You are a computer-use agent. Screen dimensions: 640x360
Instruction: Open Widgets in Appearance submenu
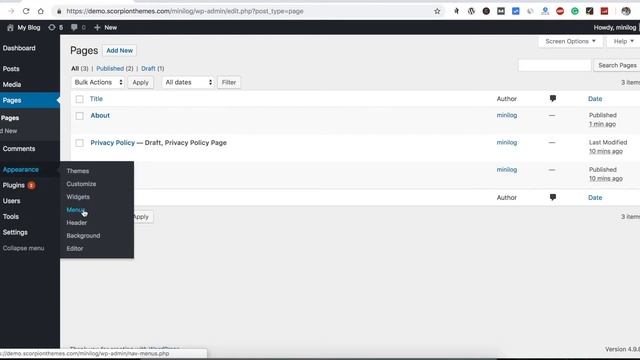pos(78,197)
